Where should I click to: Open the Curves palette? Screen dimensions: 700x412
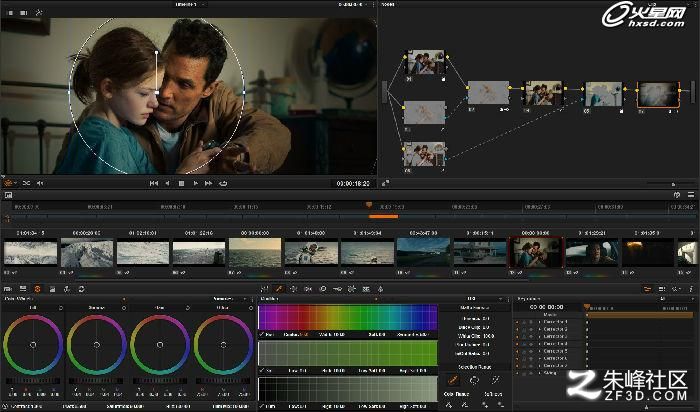click(x=264, y=289)
